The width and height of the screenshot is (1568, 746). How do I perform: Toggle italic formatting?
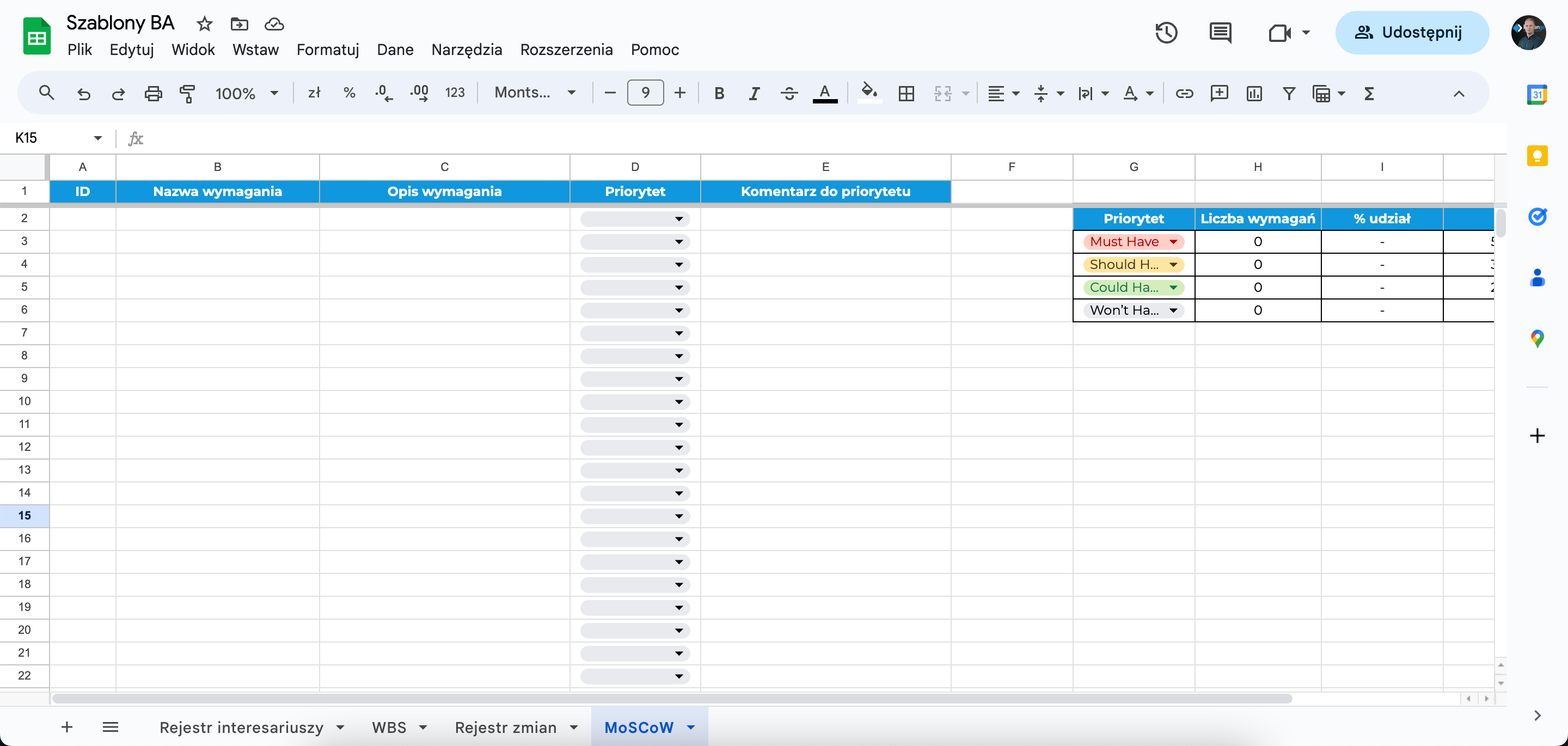pyautogui.click(x=754, y=93)
